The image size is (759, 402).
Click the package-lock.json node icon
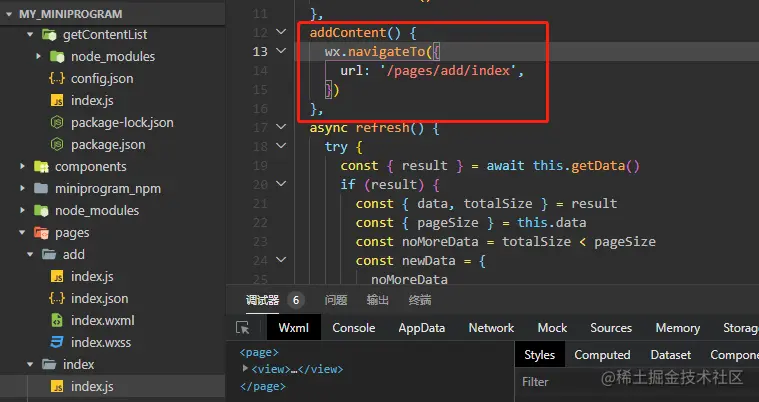pyautogui.click(x=57, y=123)
